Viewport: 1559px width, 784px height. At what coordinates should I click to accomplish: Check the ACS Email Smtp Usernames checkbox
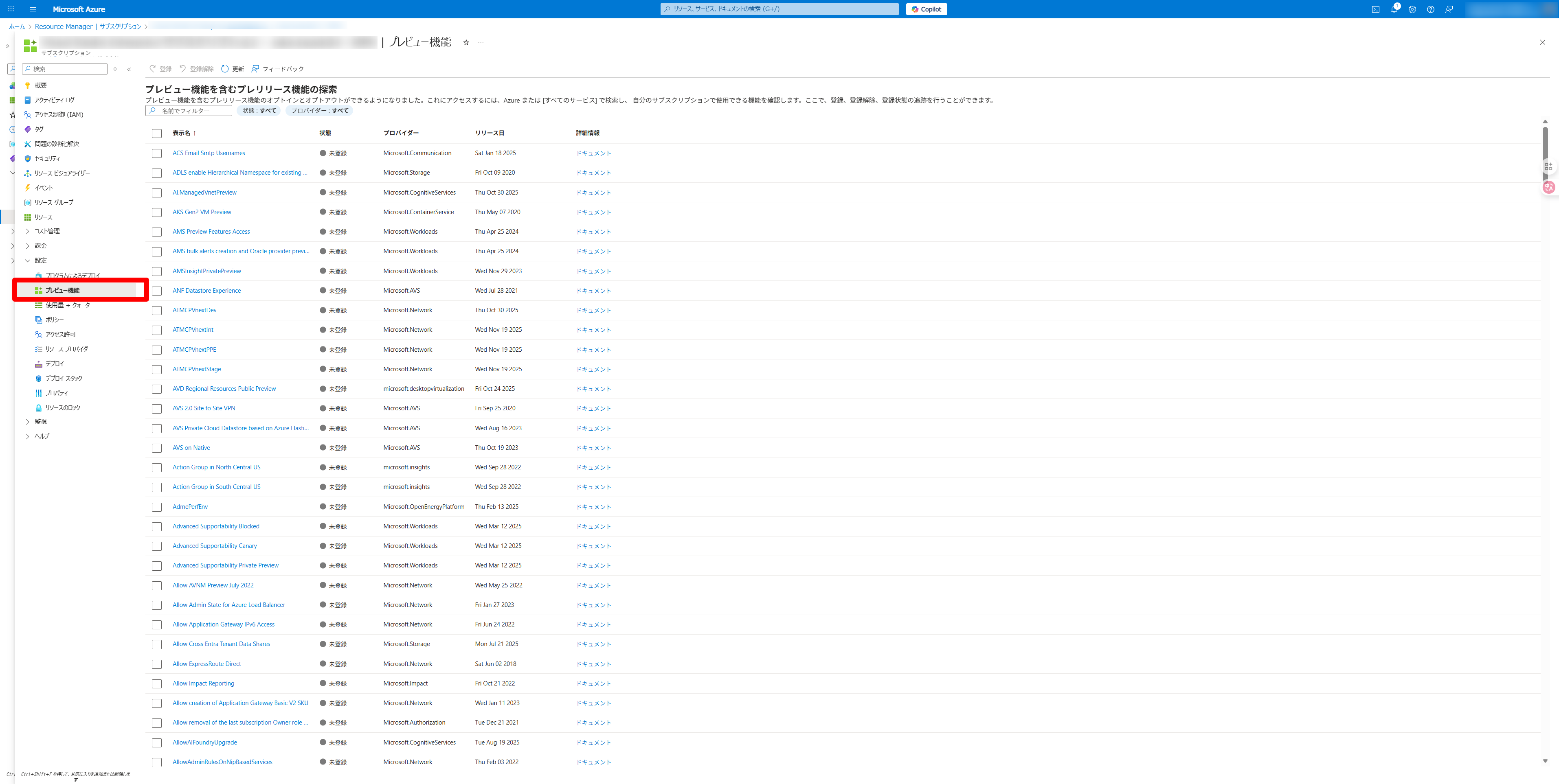(157, 153)
